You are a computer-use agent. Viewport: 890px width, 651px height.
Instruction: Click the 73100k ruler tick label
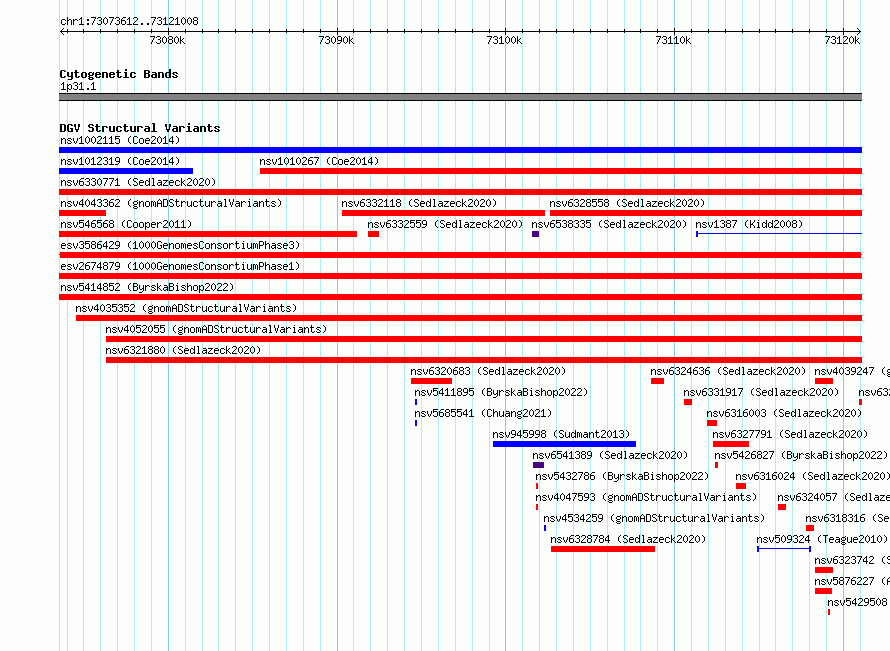click(x=504, y=40)
